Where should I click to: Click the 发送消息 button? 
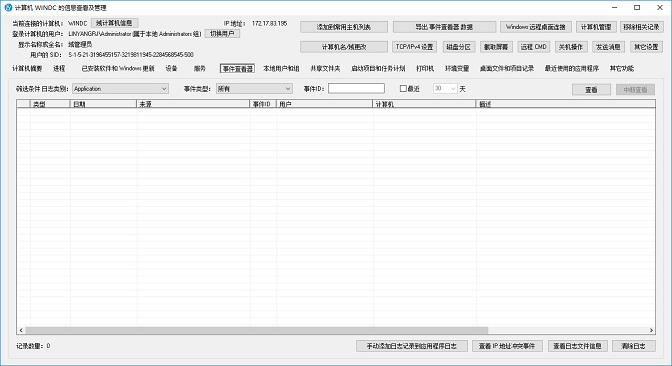tap(609, 47)
